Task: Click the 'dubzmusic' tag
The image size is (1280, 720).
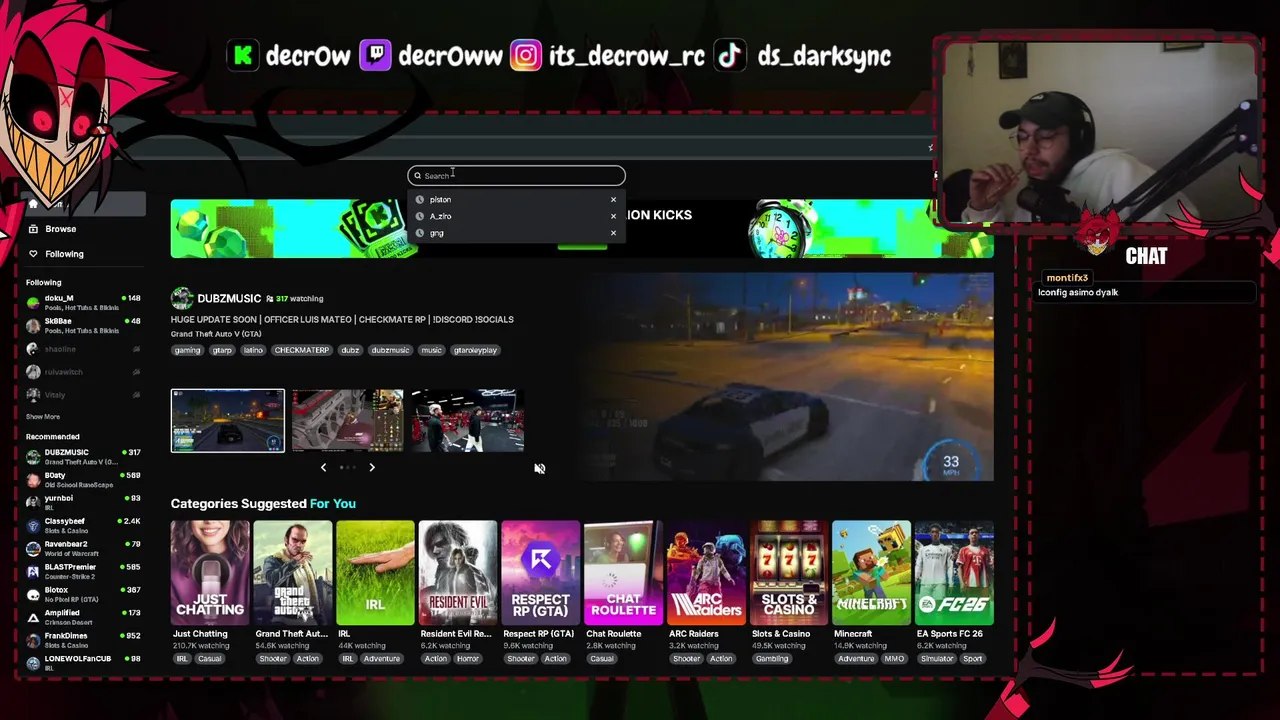Action: click(390, 350)
